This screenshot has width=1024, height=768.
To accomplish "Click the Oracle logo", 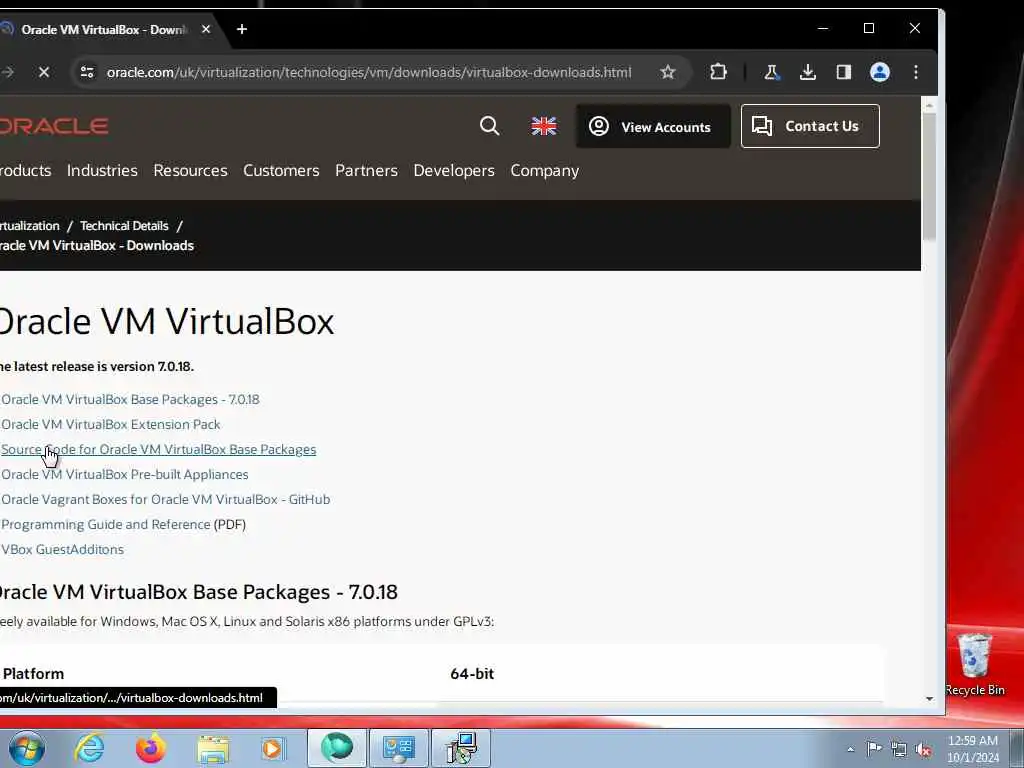I will [54, 126].
